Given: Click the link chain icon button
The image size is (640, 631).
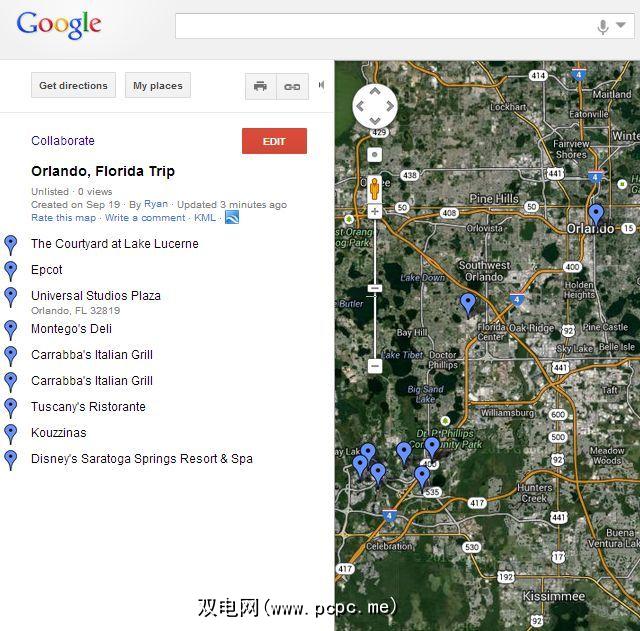Looking at the screenshot, I should click(292, 87).
